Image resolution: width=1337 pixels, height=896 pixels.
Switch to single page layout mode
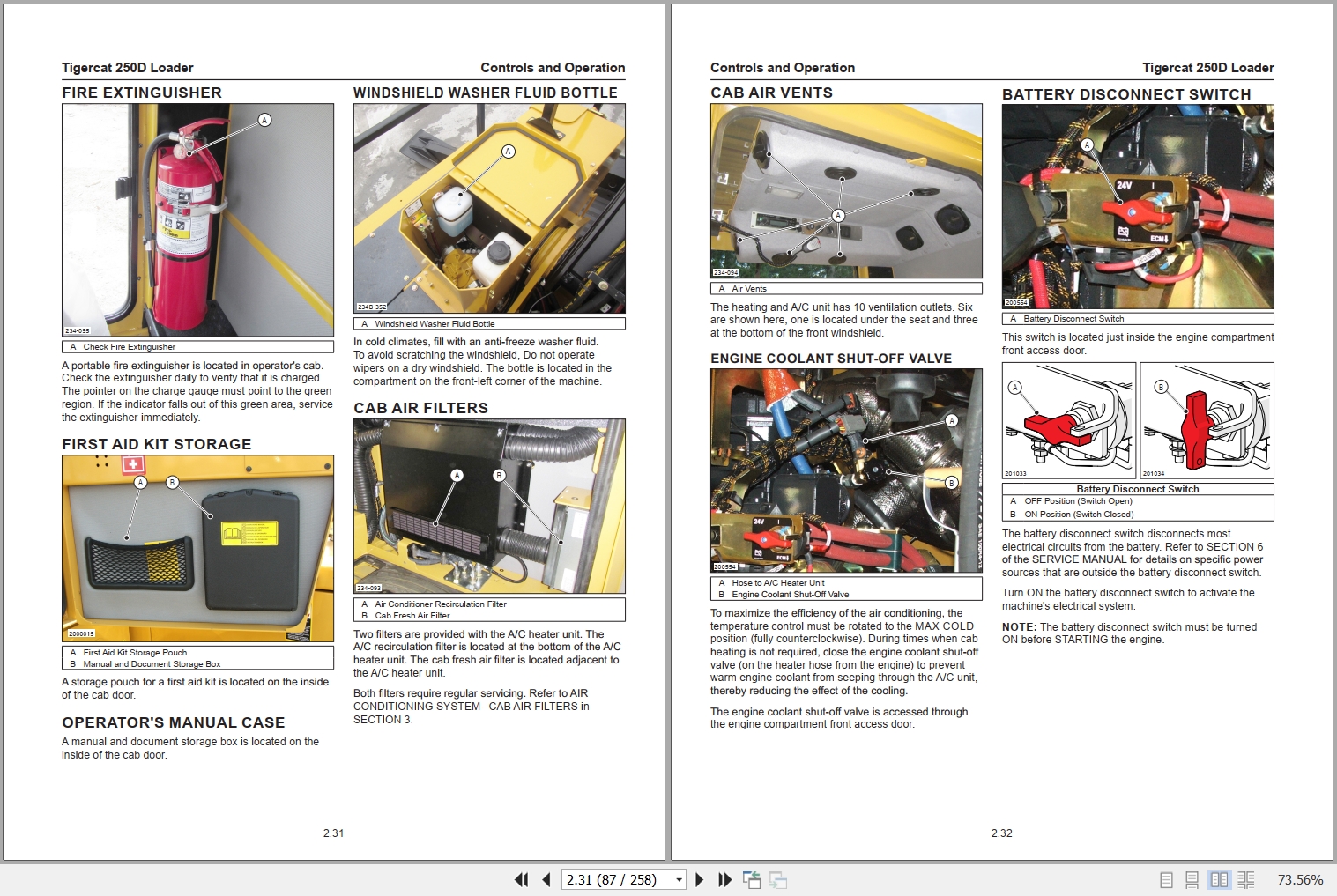tap(1165, 878)
